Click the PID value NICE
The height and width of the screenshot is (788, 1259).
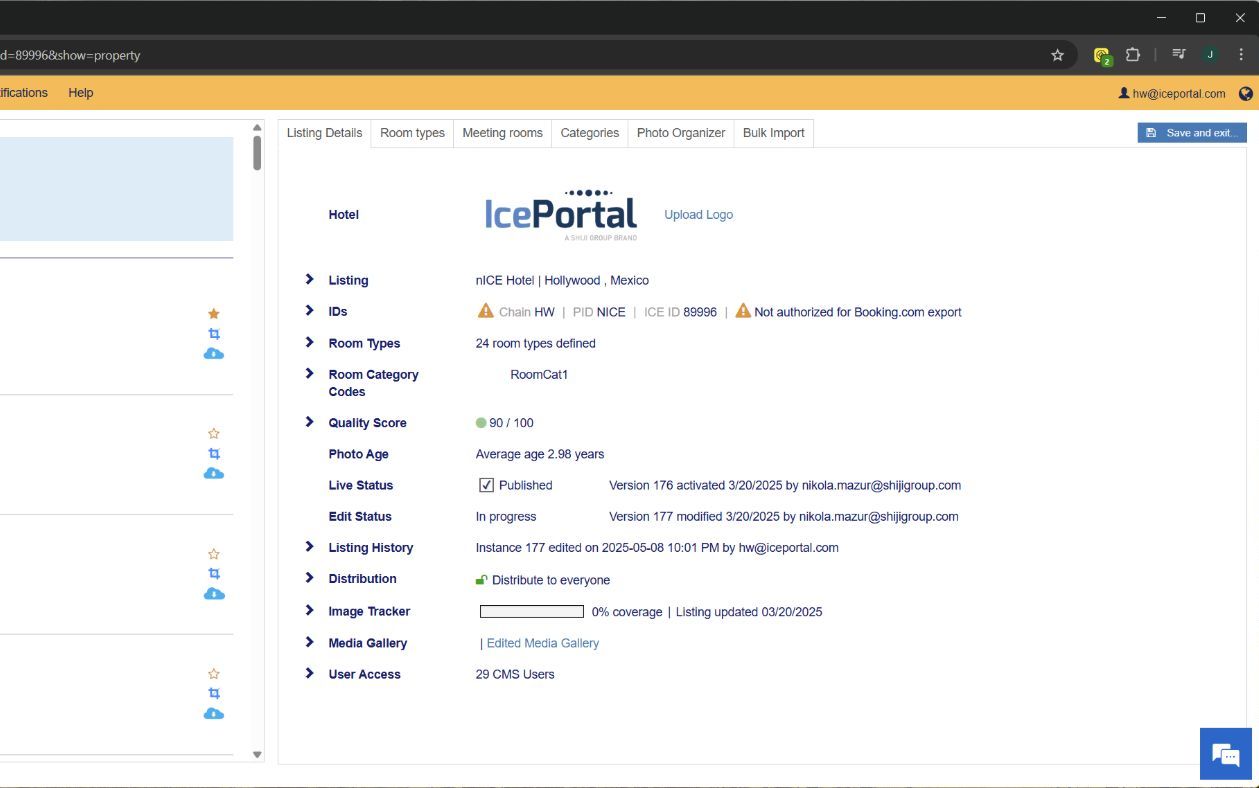tap(611, 312)
